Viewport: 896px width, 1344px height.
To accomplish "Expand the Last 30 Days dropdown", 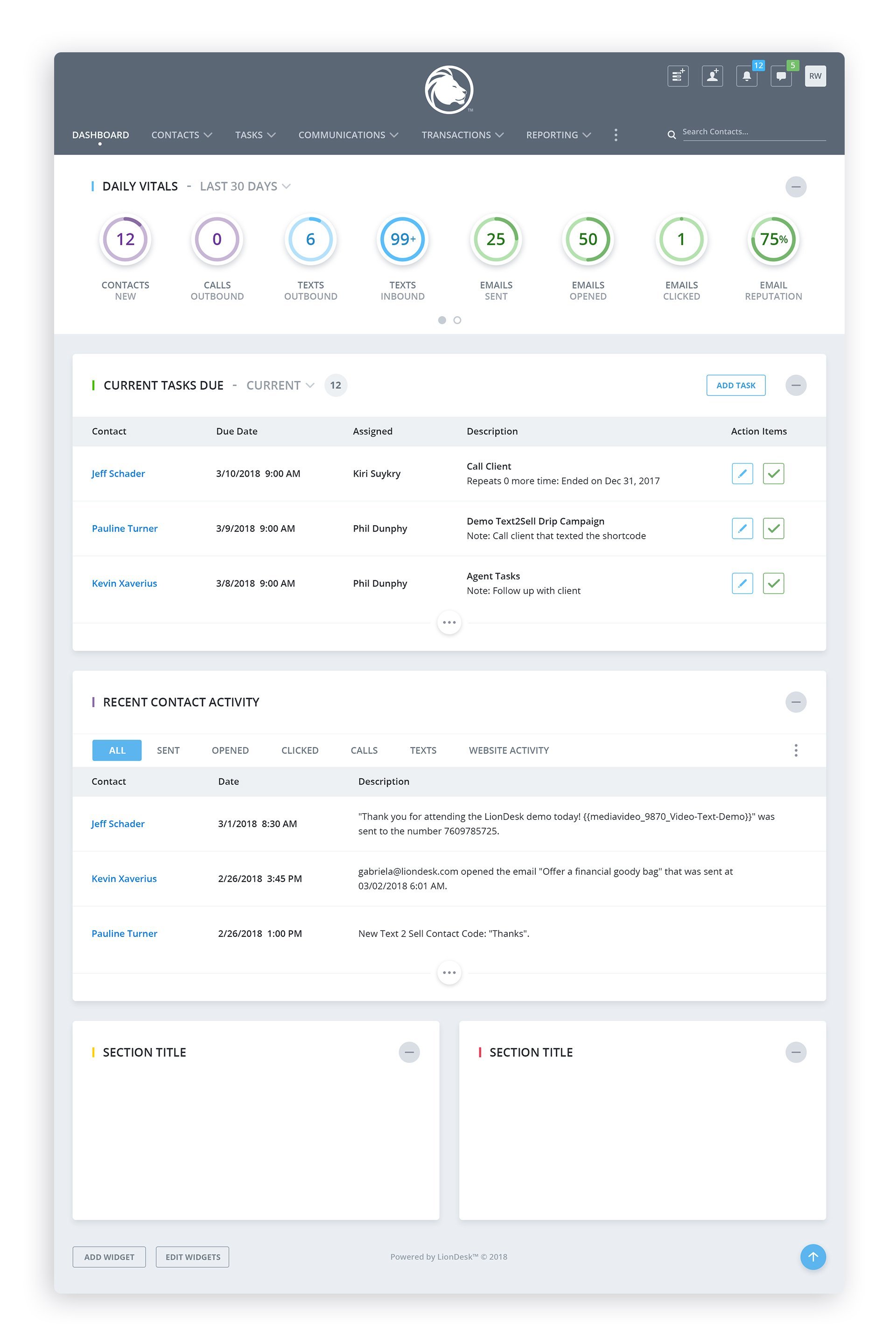I will (x=245, y=186).
